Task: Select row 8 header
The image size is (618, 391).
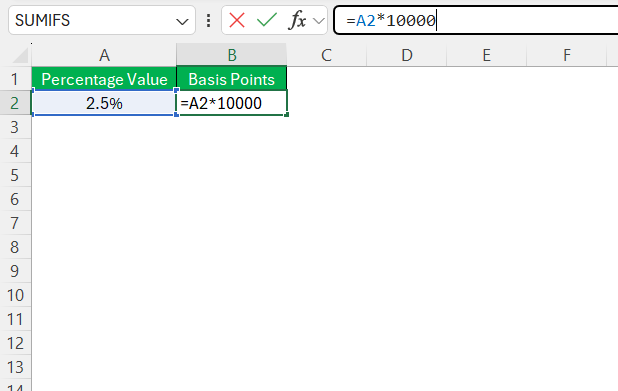Action: coord(15,248)
